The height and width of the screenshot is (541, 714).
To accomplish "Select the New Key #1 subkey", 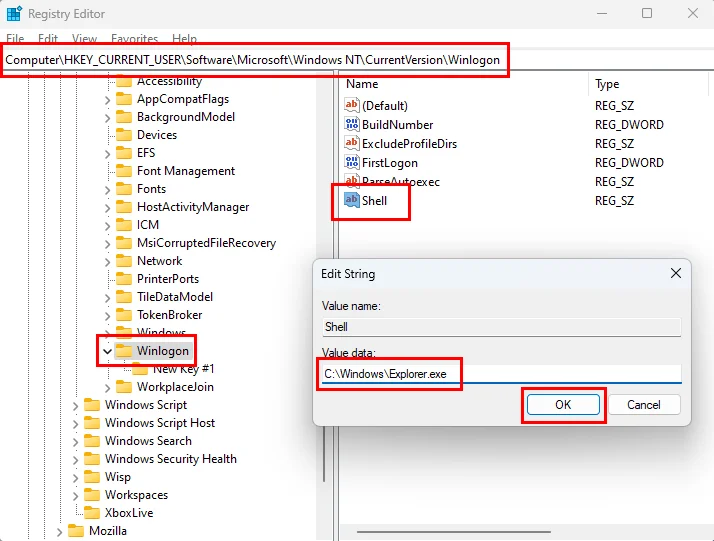I will (x=183, y=369).
